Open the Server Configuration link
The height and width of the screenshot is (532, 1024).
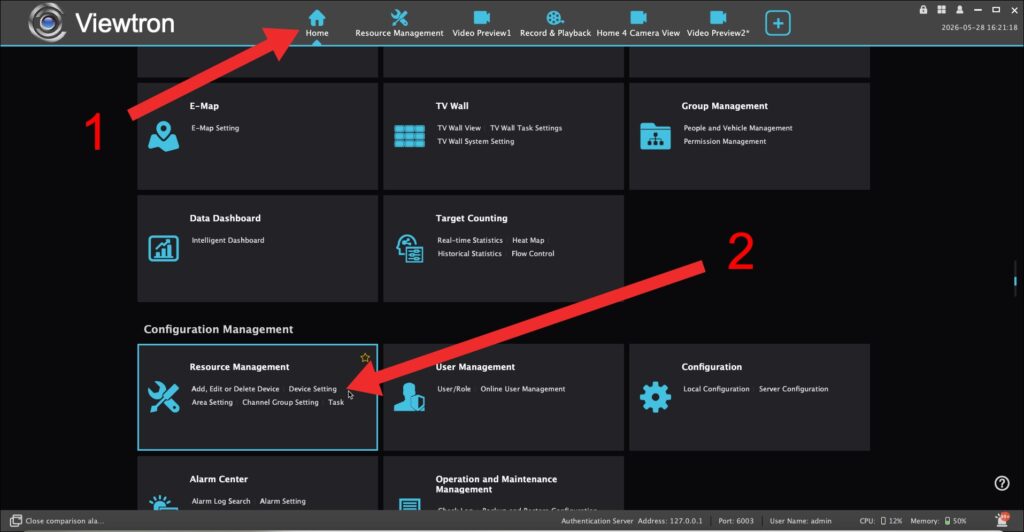(x=793, y=389)
